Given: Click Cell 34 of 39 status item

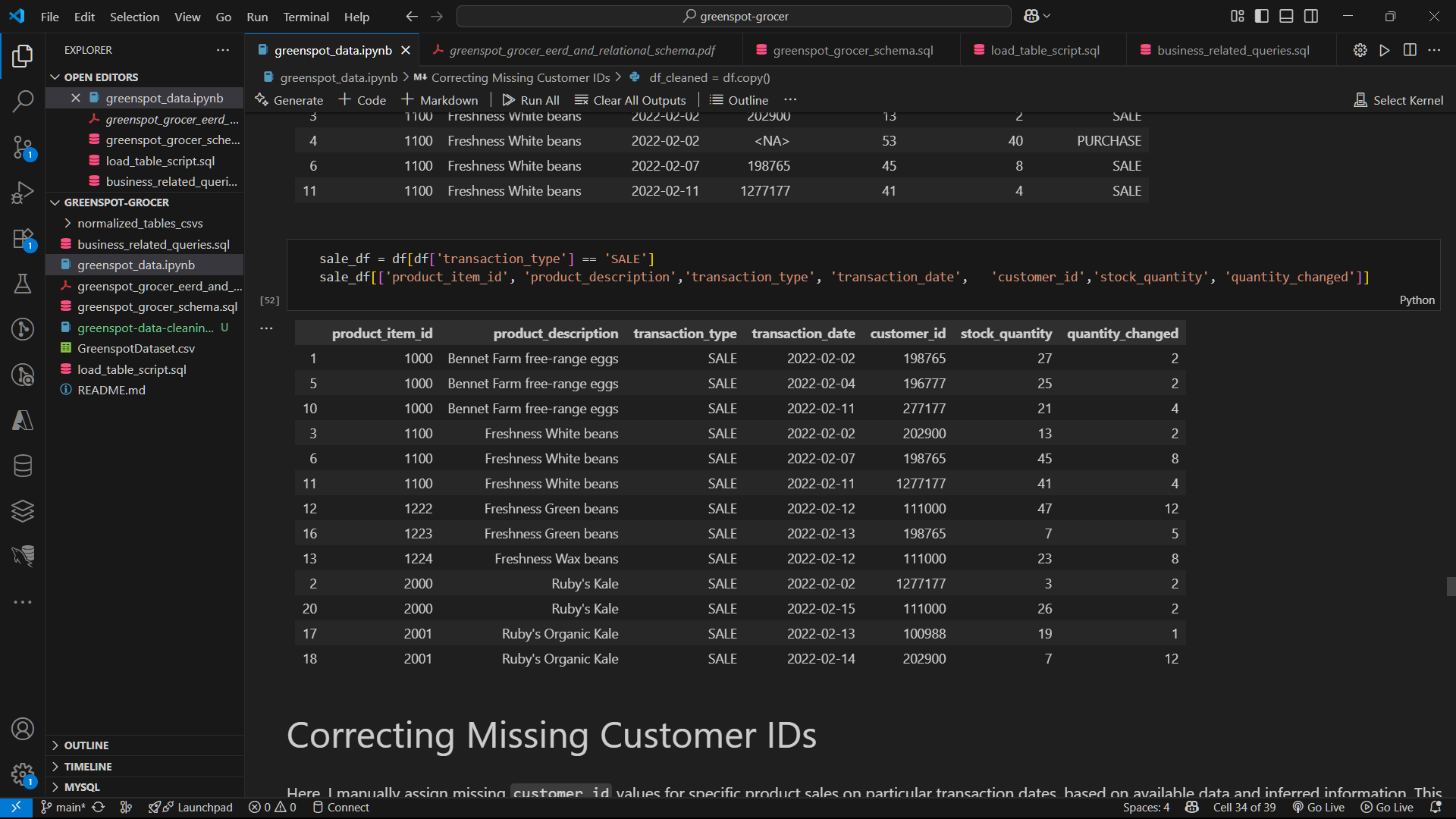Looking at the screenshot, I should 1244,808.
